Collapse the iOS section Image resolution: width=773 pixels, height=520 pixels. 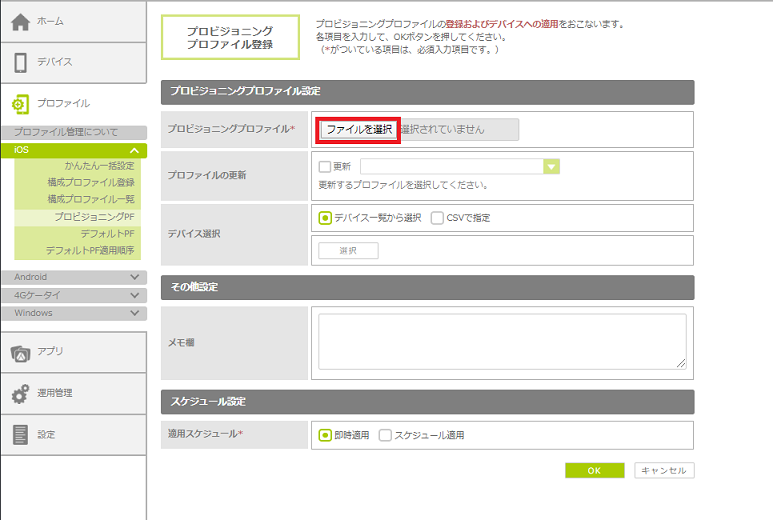click(135, 150)
